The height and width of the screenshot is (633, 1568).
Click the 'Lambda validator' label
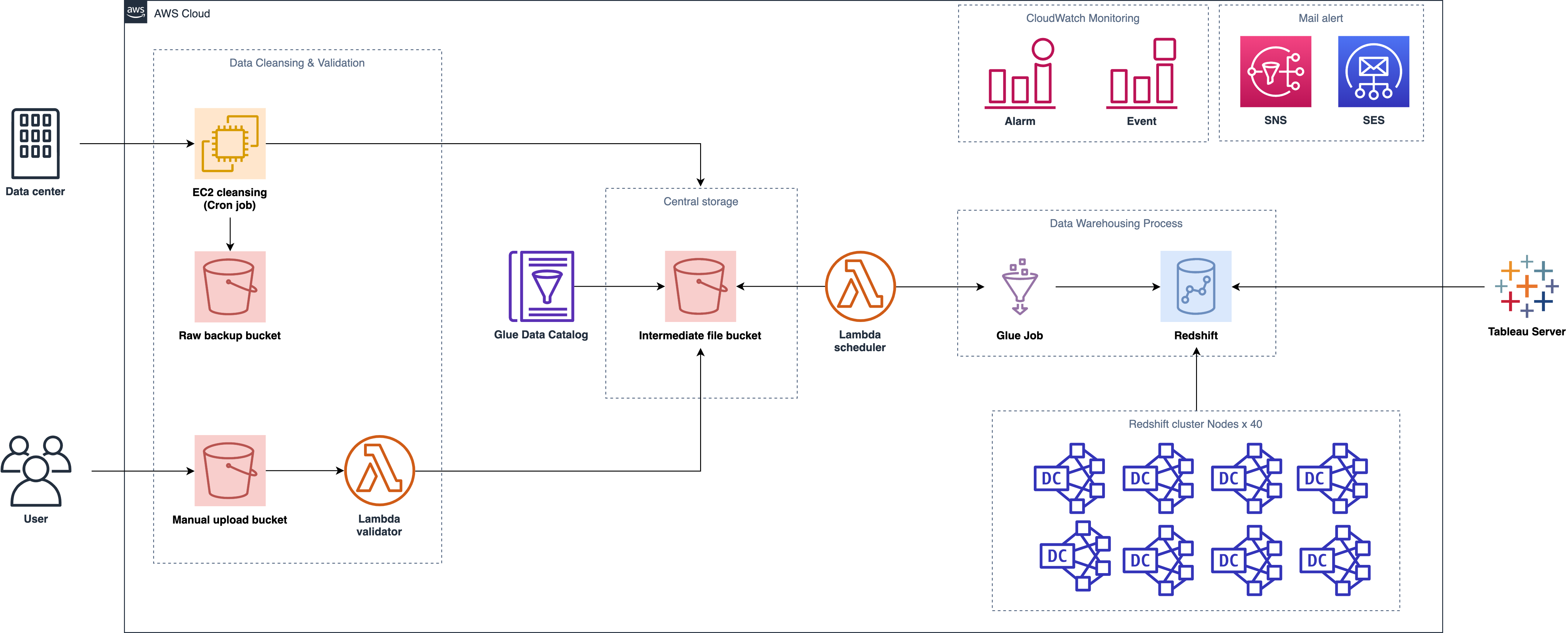pyautogui.click(x=379, y=525)
